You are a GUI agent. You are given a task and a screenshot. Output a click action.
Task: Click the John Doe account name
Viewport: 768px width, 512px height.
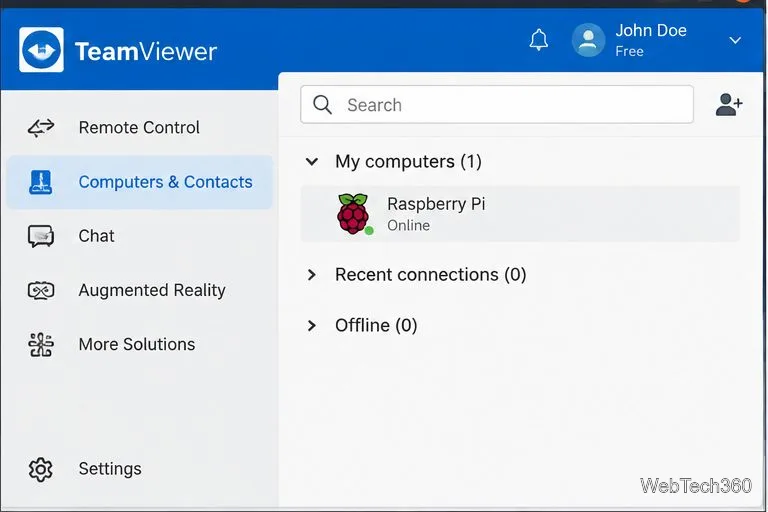coord(651,30)
